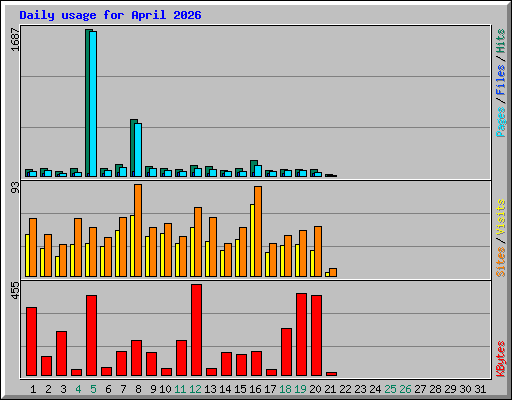Click day label 16 on the x-axis
The width and height of the screenshot is (512, 400).
[x=255, y=389]
